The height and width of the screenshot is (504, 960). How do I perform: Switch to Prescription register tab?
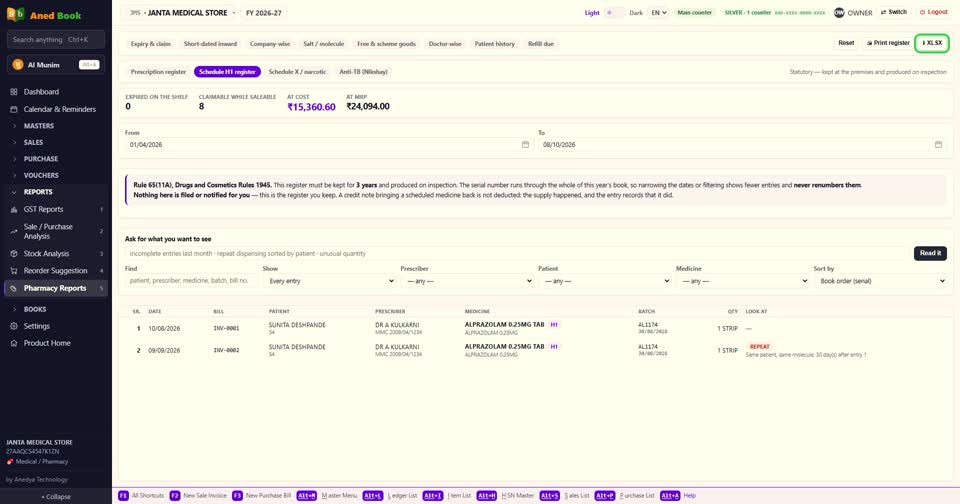[x=158, y=72]
